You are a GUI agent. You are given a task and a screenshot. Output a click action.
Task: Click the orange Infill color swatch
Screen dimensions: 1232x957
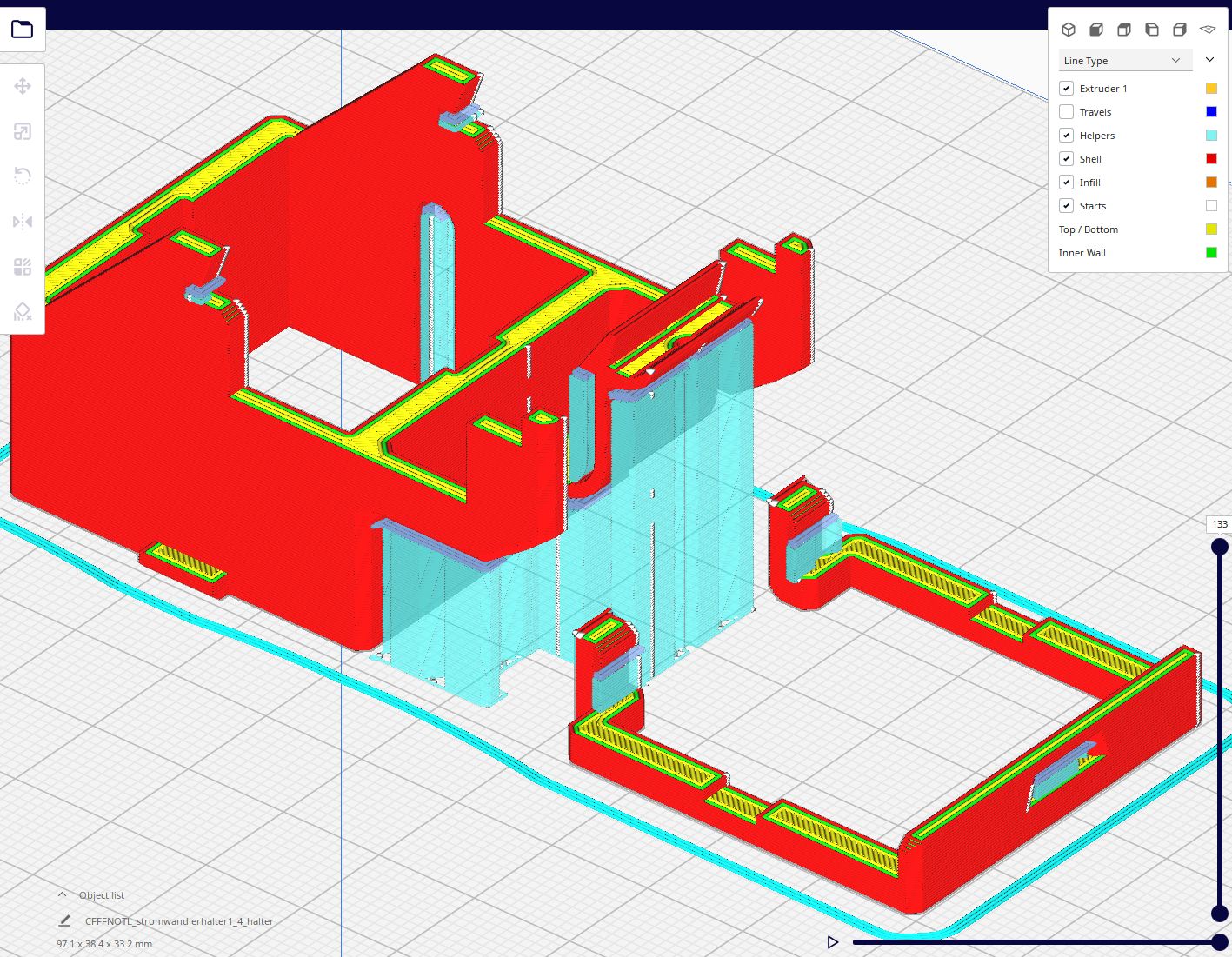1211,183
